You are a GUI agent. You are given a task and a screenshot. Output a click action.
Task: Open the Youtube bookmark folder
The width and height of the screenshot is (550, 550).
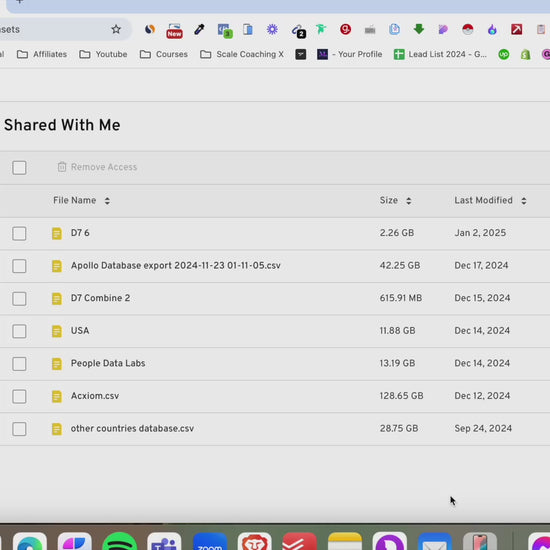click(103, 54)
